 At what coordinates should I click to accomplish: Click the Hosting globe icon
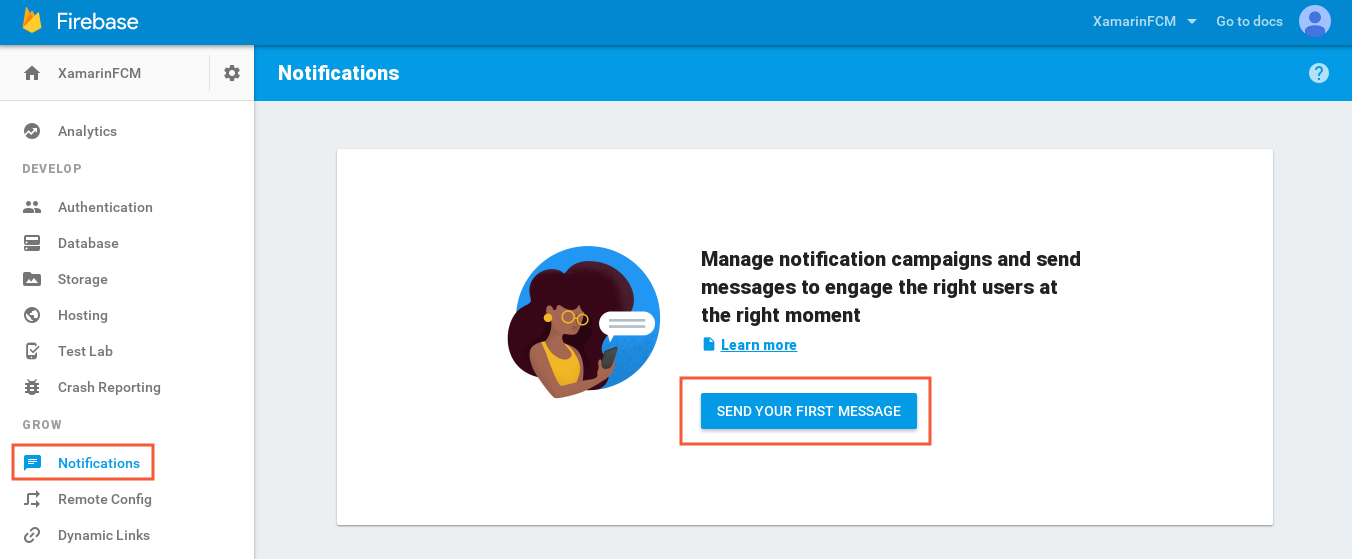(x=32, y=315)
